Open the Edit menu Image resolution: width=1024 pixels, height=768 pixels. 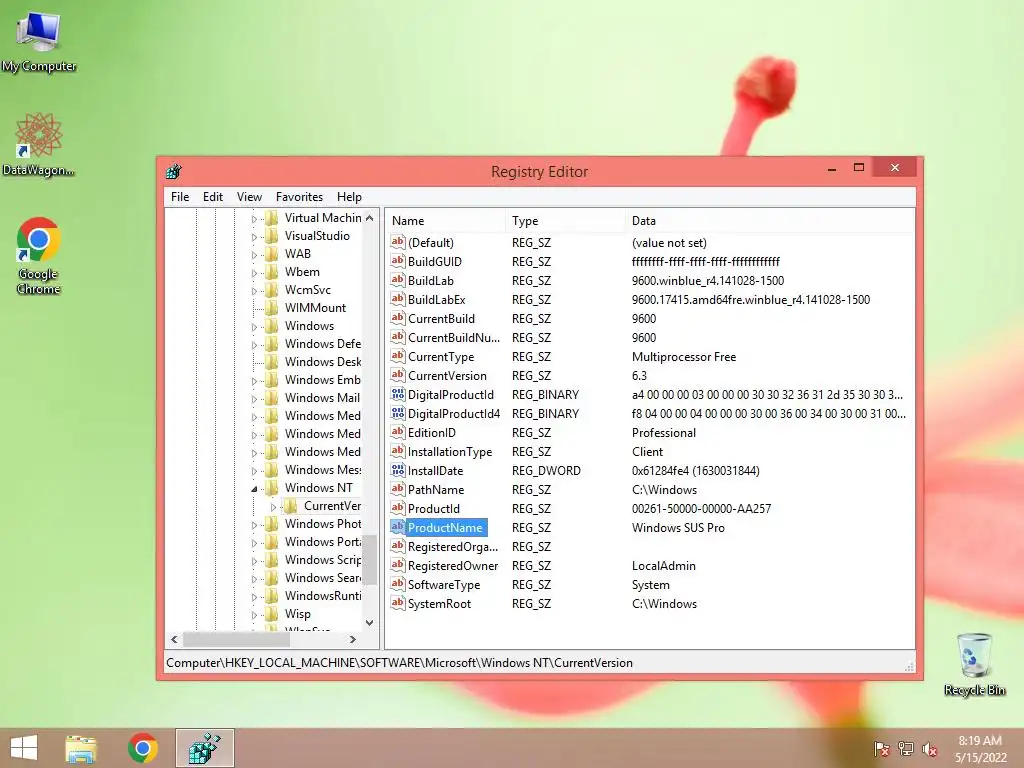pos(213,197)
